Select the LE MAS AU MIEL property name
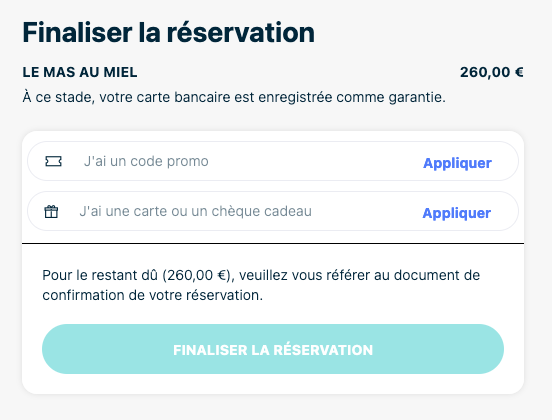 tap(80, 72)
